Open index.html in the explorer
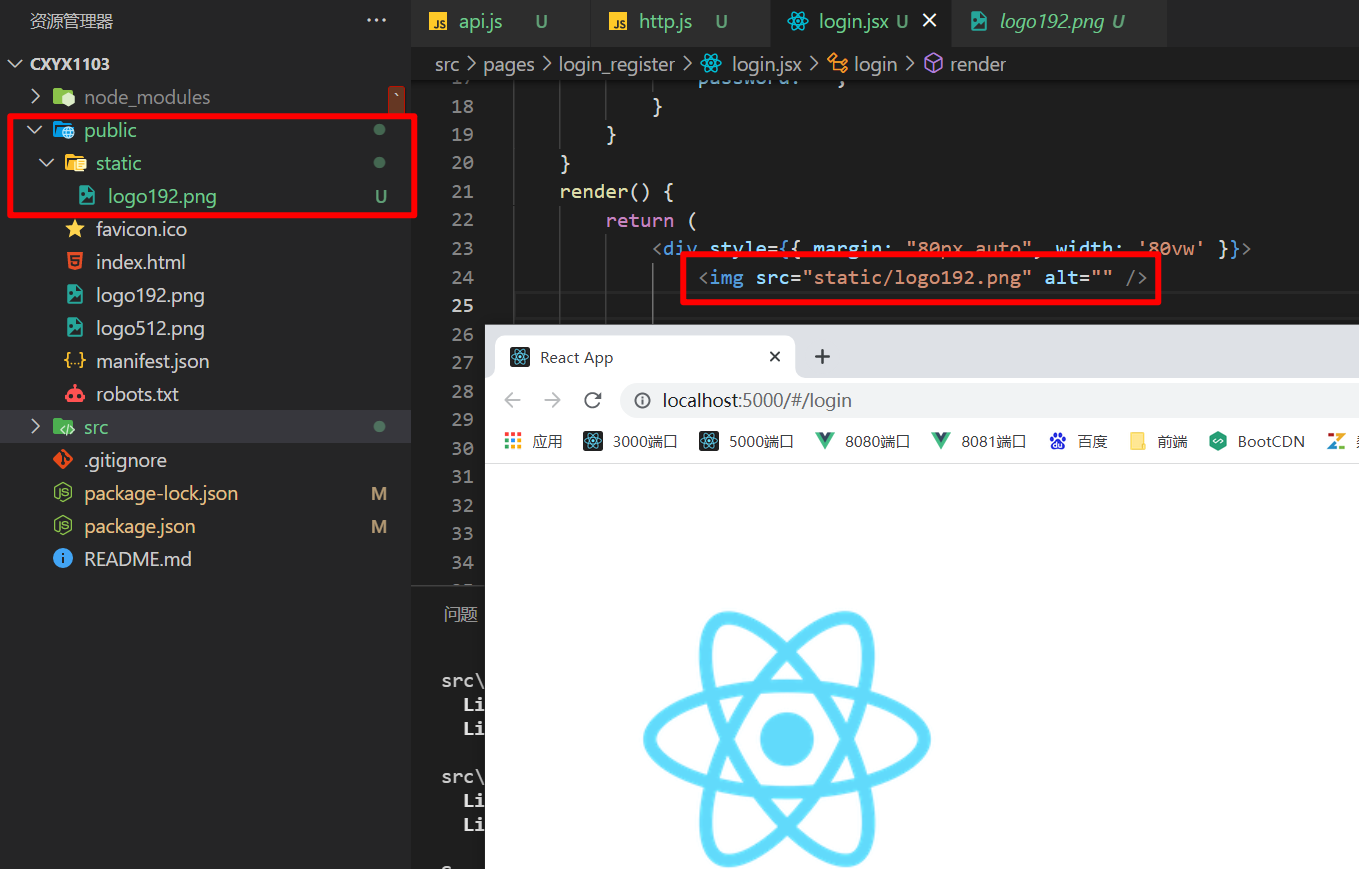Image resolution: width=1359 pixels, height=869 pixels. 141,262
